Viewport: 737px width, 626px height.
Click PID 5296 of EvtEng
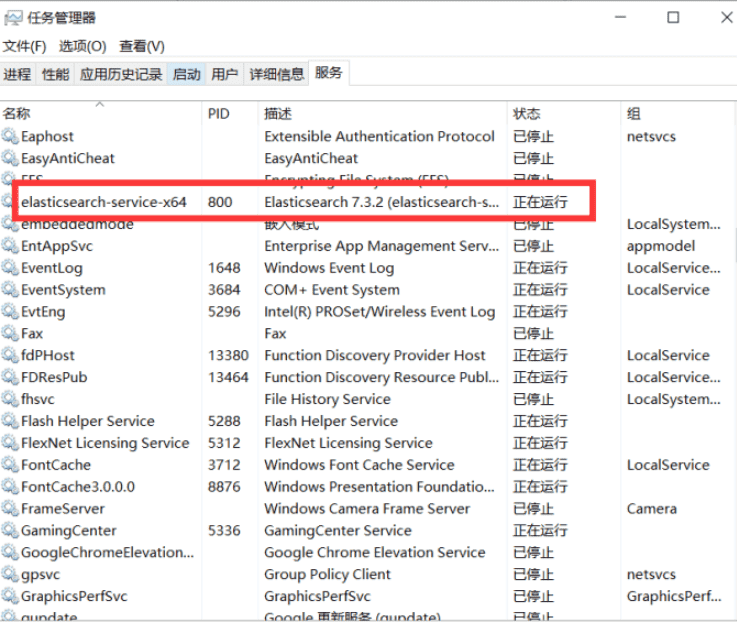click(224, 312)
